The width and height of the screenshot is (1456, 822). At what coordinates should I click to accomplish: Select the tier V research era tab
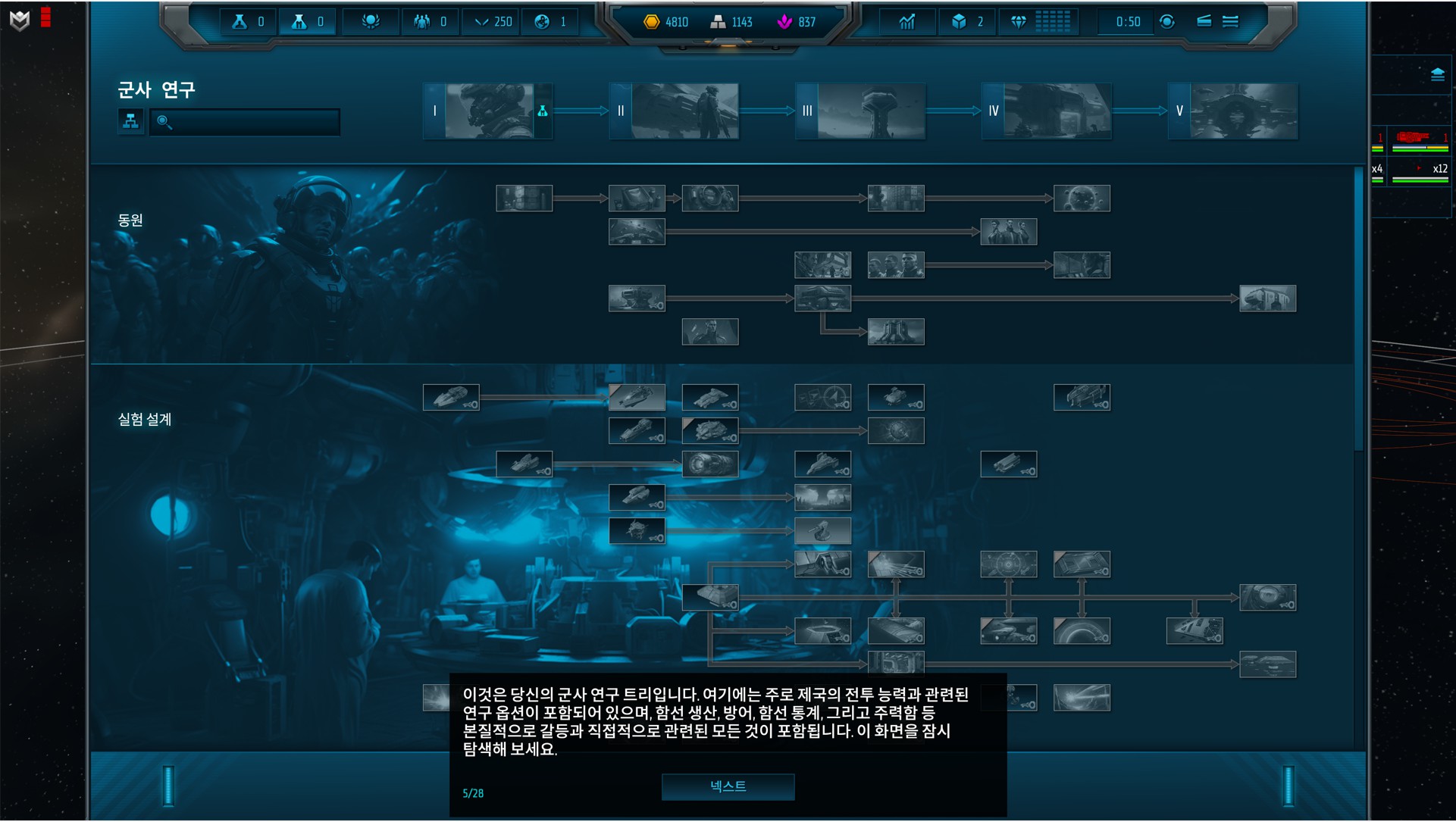[1233, 111]
